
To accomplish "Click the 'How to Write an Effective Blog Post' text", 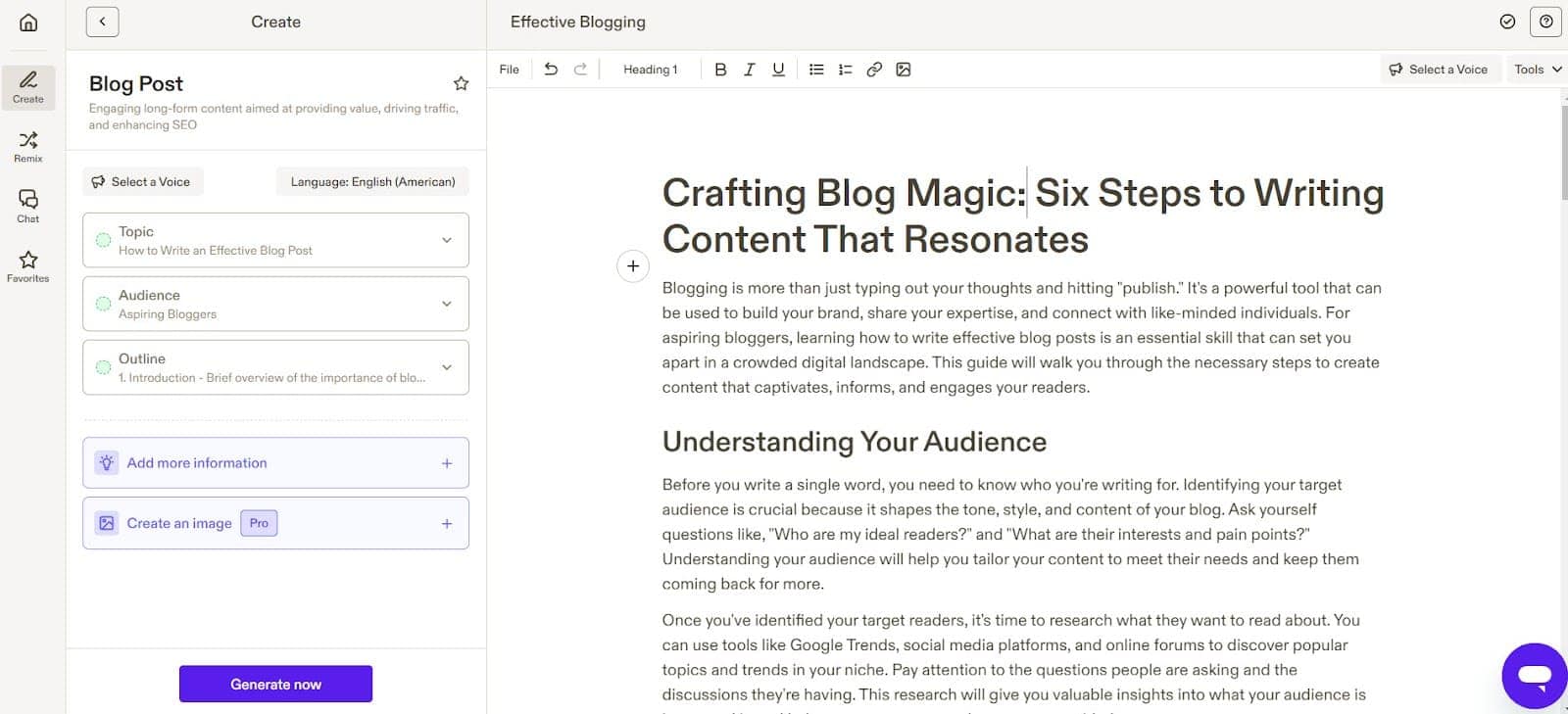I will coord(216,251).
